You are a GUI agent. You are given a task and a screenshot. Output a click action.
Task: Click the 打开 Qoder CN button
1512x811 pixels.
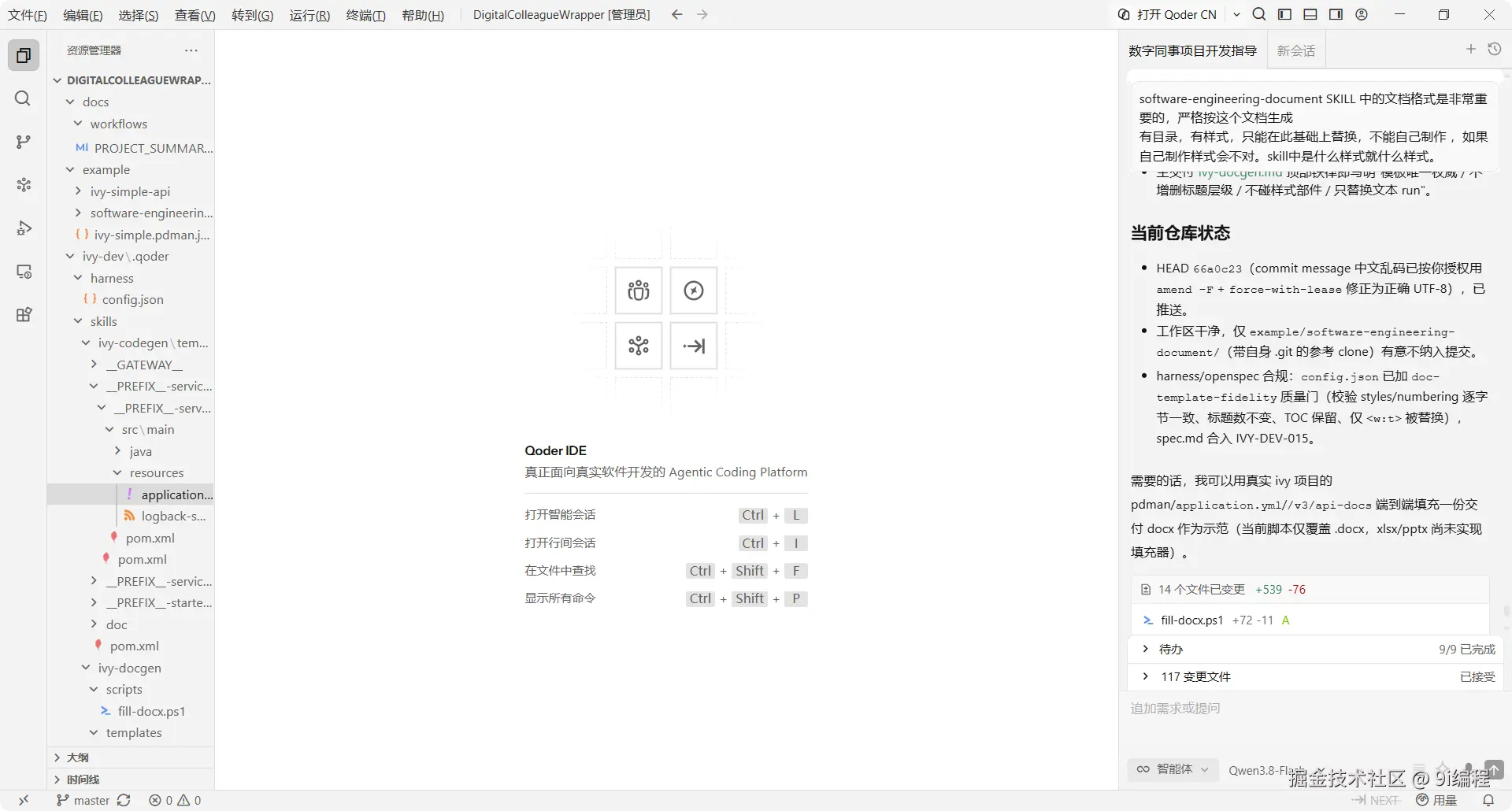pos(1168,14)
